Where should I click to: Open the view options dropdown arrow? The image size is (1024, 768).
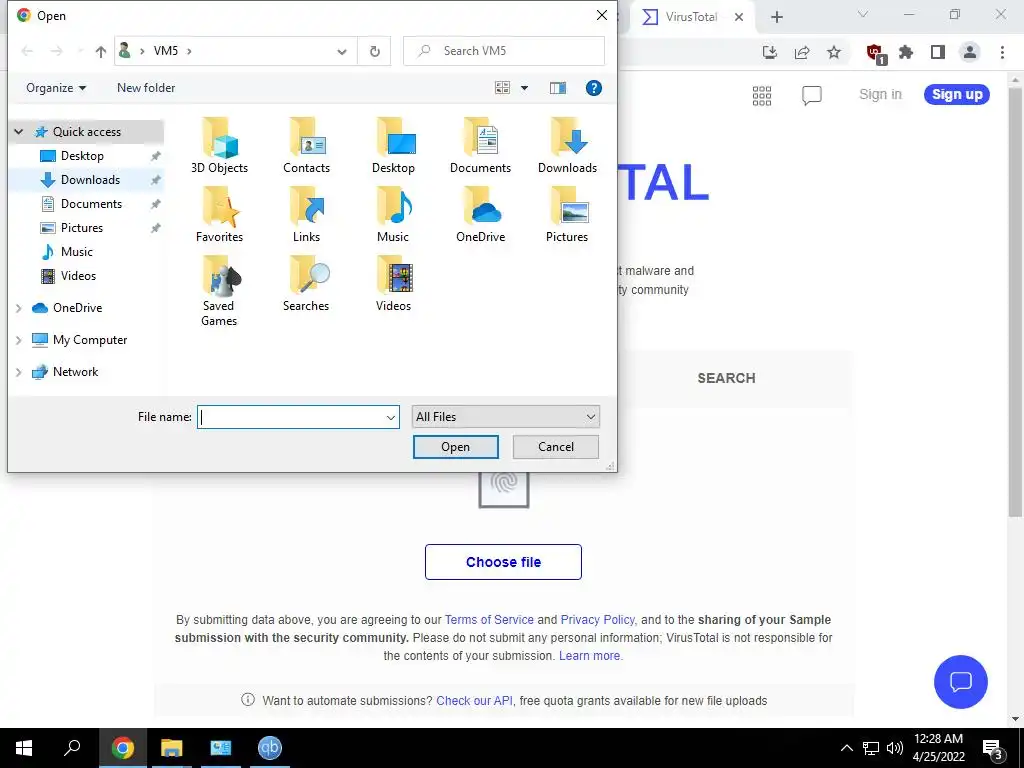click(524, 88)
